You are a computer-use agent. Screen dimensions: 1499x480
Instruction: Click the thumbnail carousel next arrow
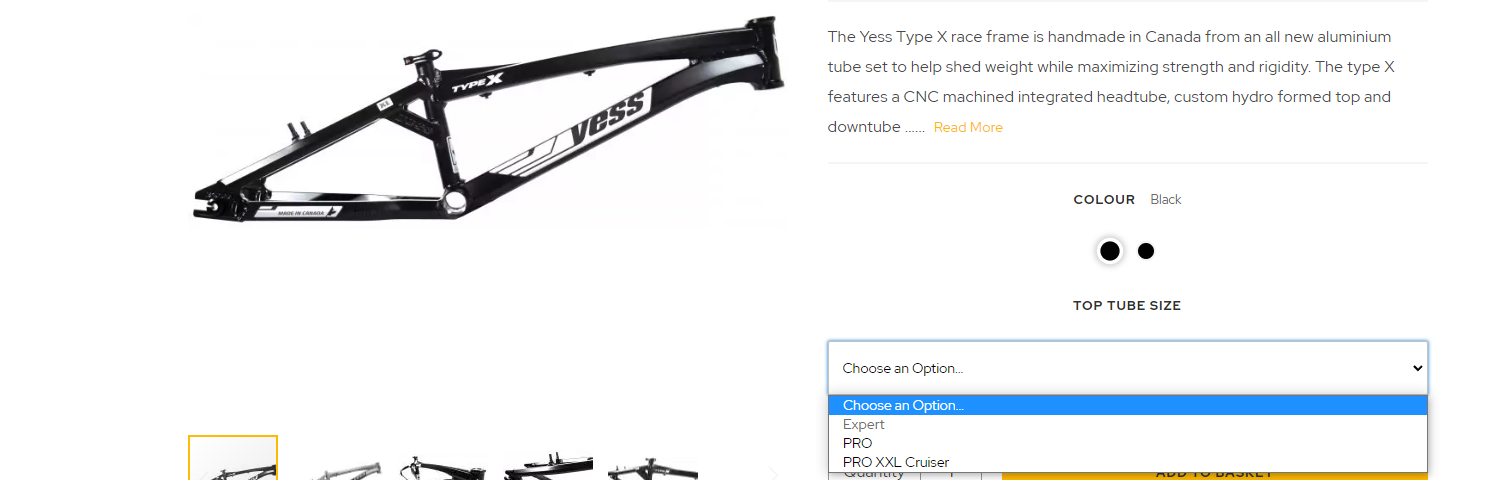772,473
